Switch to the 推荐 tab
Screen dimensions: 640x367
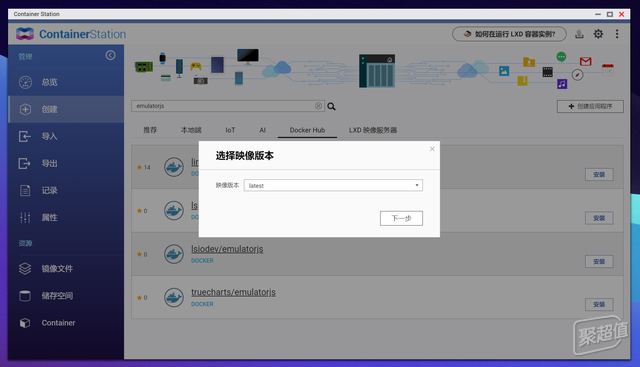click(150, 130)
